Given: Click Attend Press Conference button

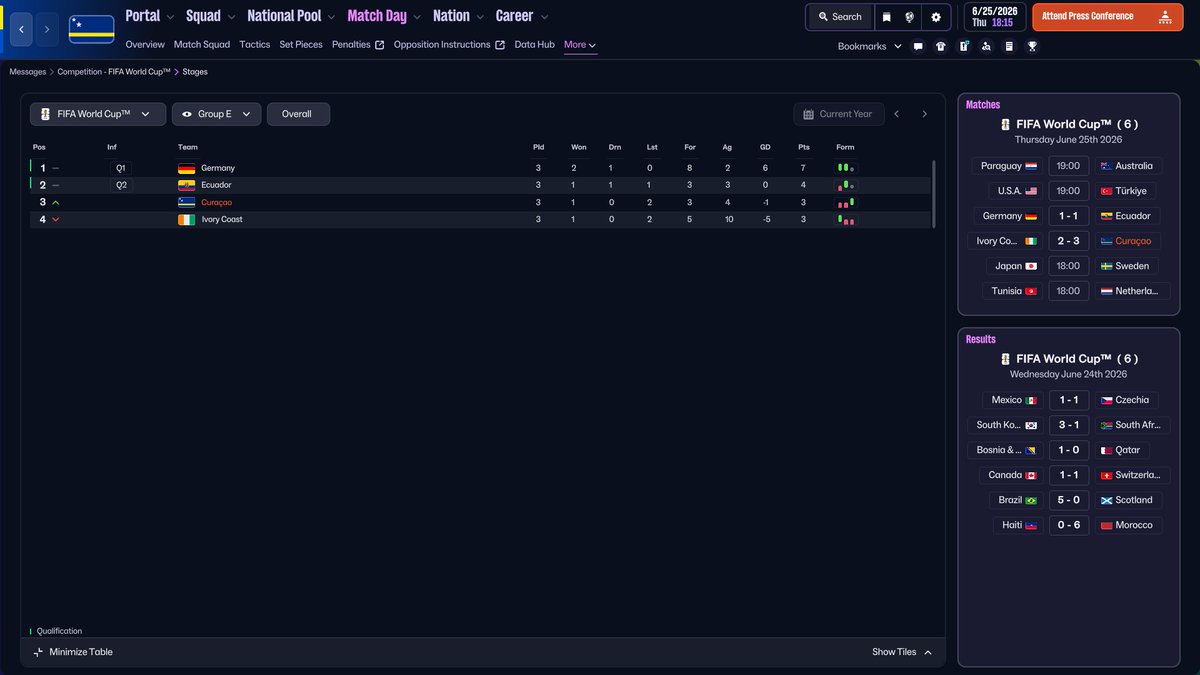Looking at the screenshot, I should pos(1106,17).
